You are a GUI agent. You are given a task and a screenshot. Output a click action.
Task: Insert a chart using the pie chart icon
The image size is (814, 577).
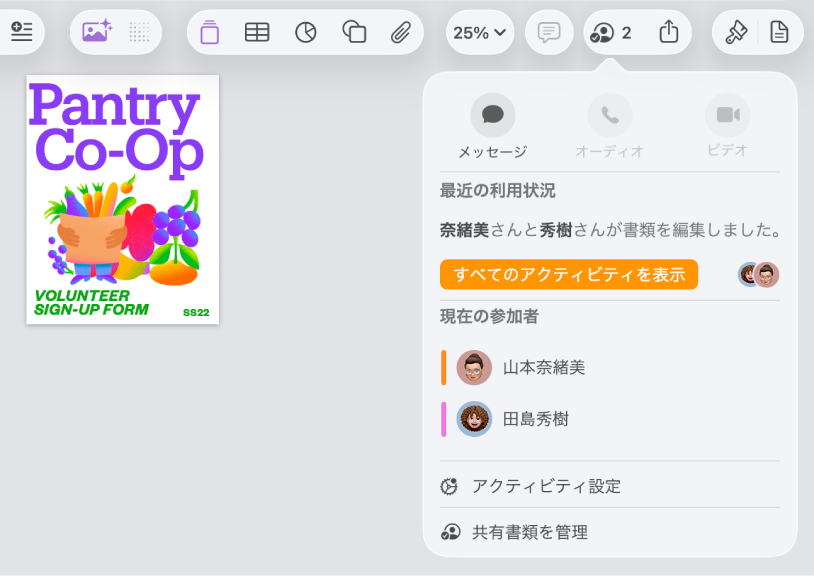(x=305, y=32)
